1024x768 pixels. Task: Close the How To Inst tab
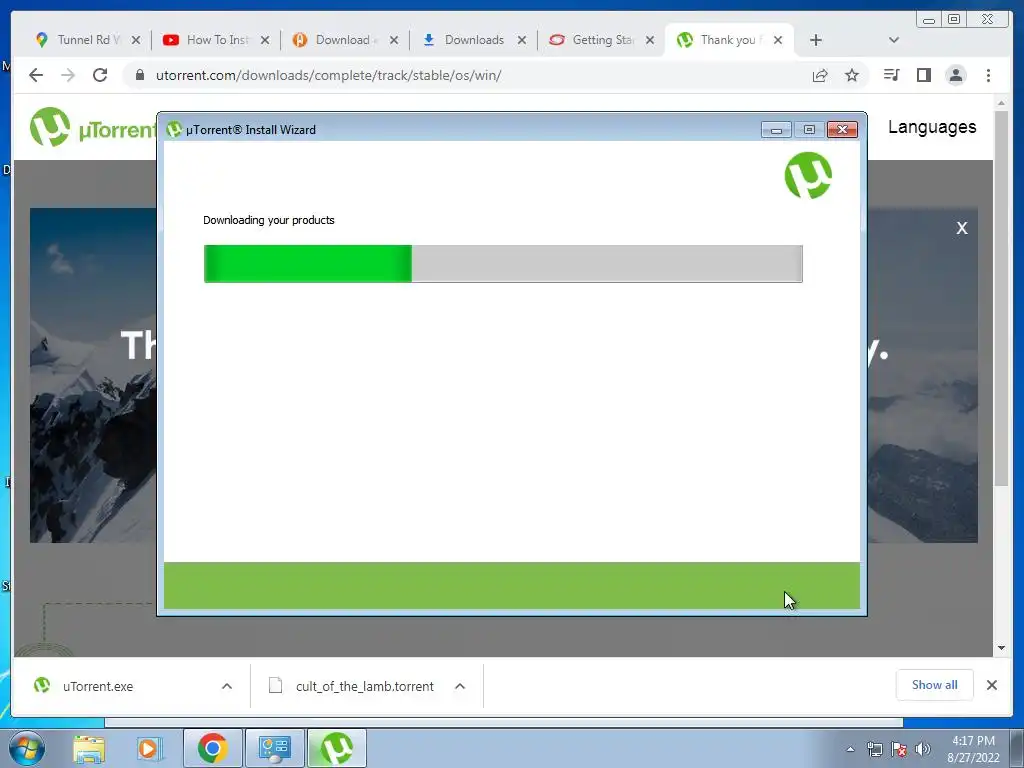(264, 40)
